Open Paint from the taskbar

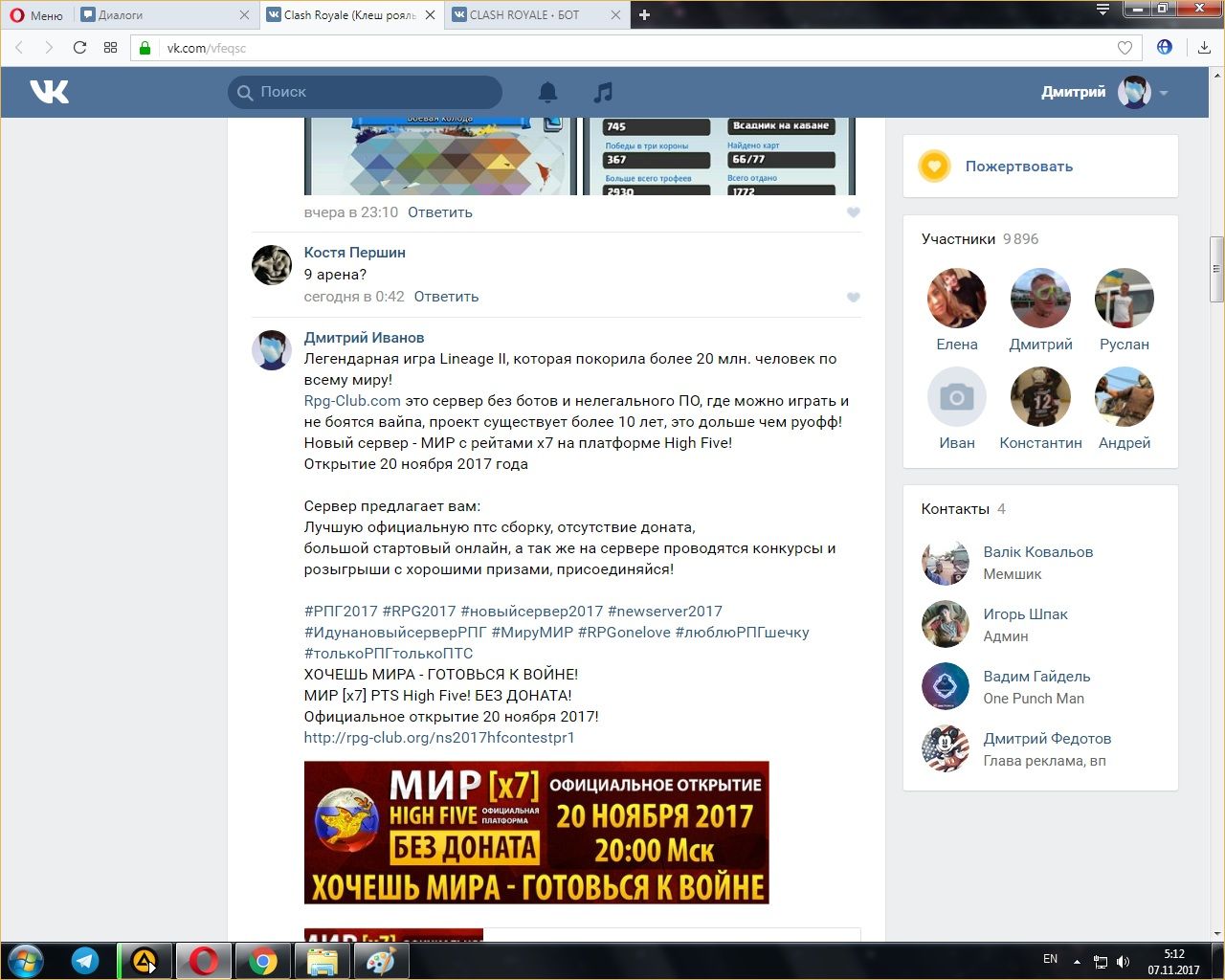(382, 961)
